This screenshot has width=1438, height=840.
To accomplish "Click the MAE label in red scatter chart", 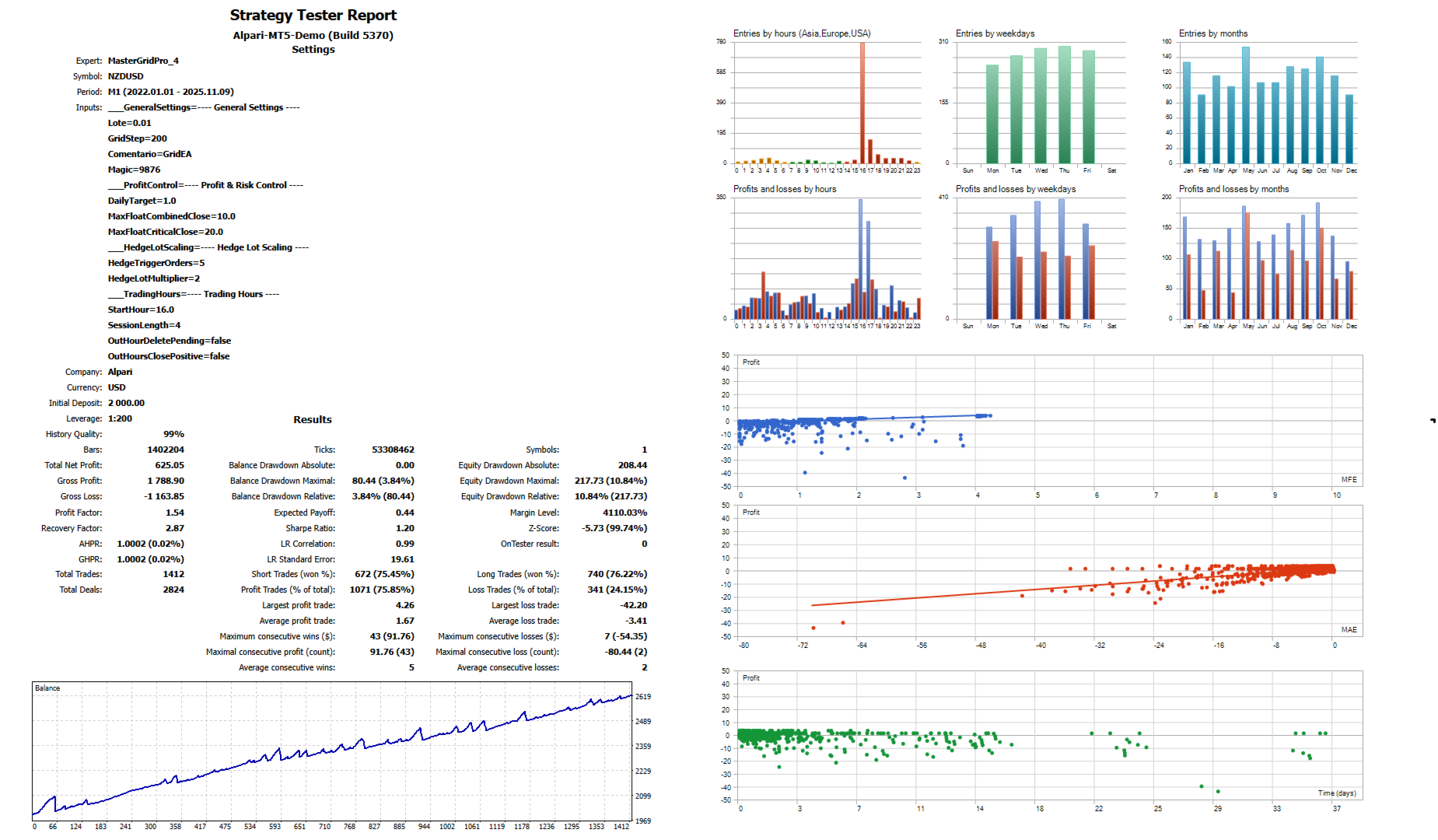I will [x=1349, y=630].
